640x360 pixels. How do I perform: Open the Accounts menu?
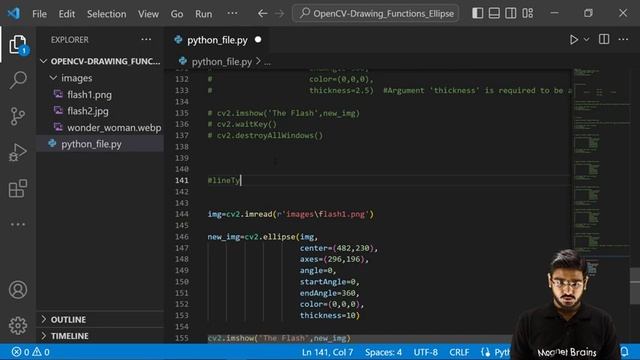point(18,289)
